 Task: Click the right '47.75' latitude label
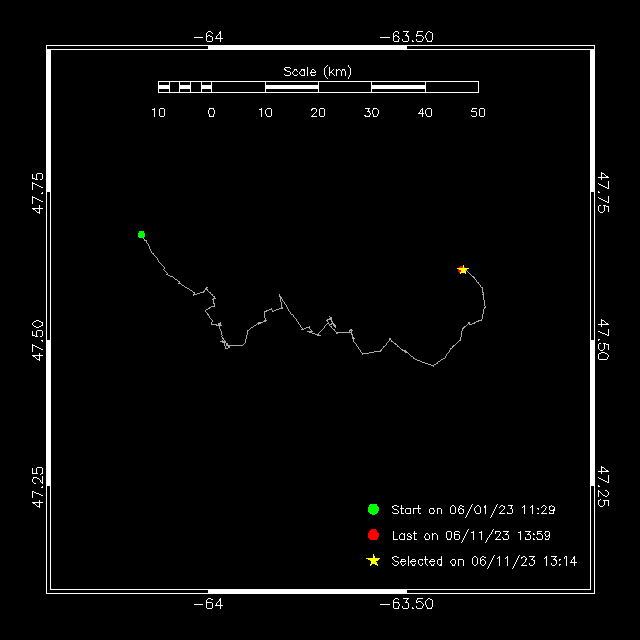coord(603,193)
